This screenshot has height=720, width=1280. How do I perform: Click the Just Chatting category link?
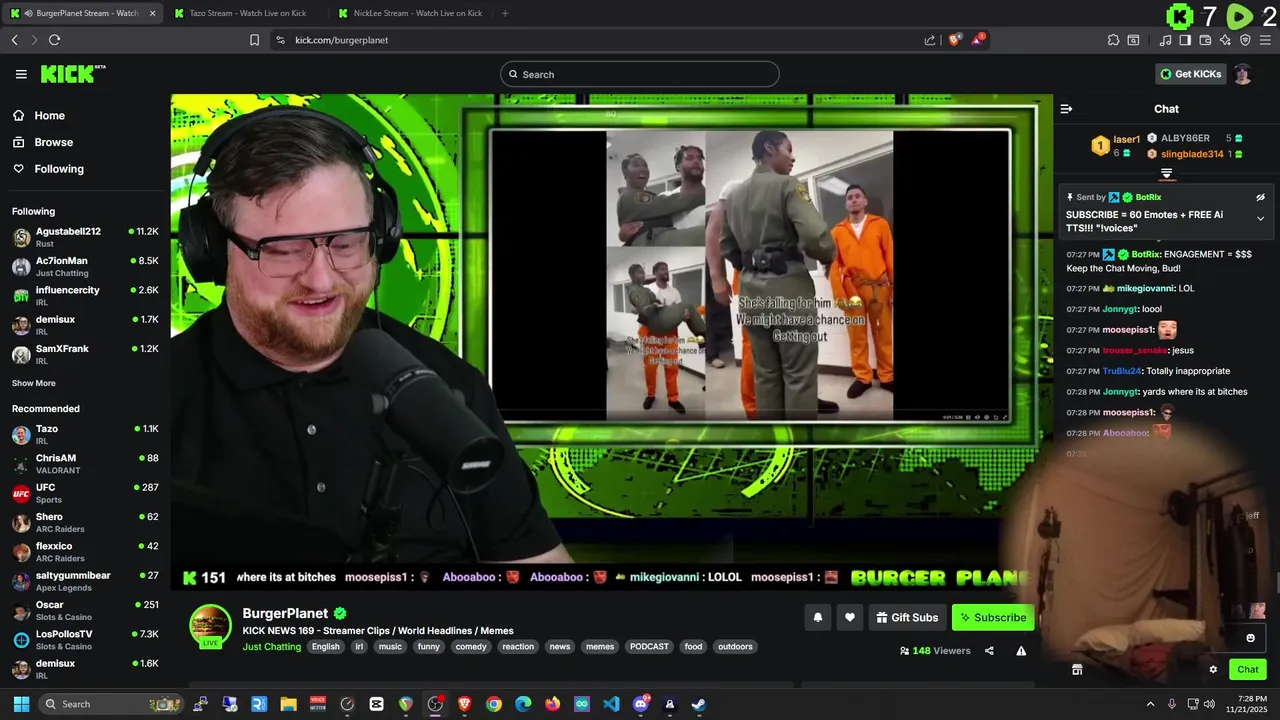tap(272, 647)
